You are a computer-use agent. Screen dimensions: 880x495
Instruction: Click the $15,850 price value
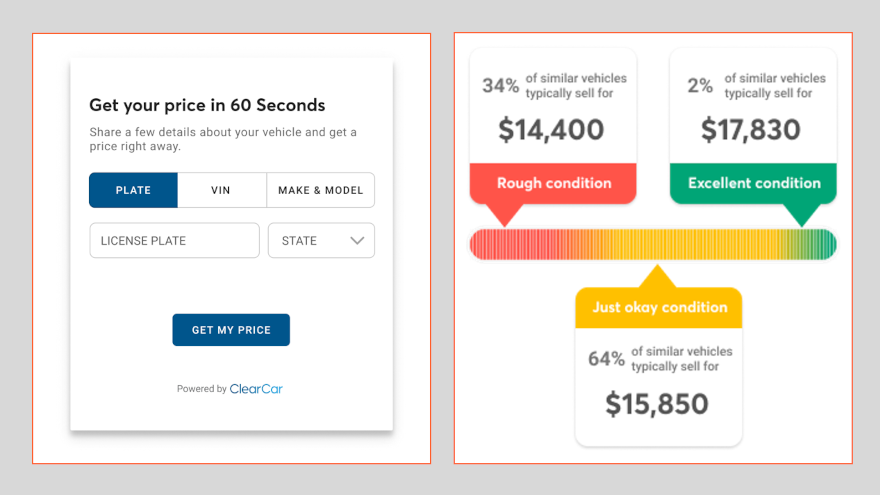click(657, 403)
